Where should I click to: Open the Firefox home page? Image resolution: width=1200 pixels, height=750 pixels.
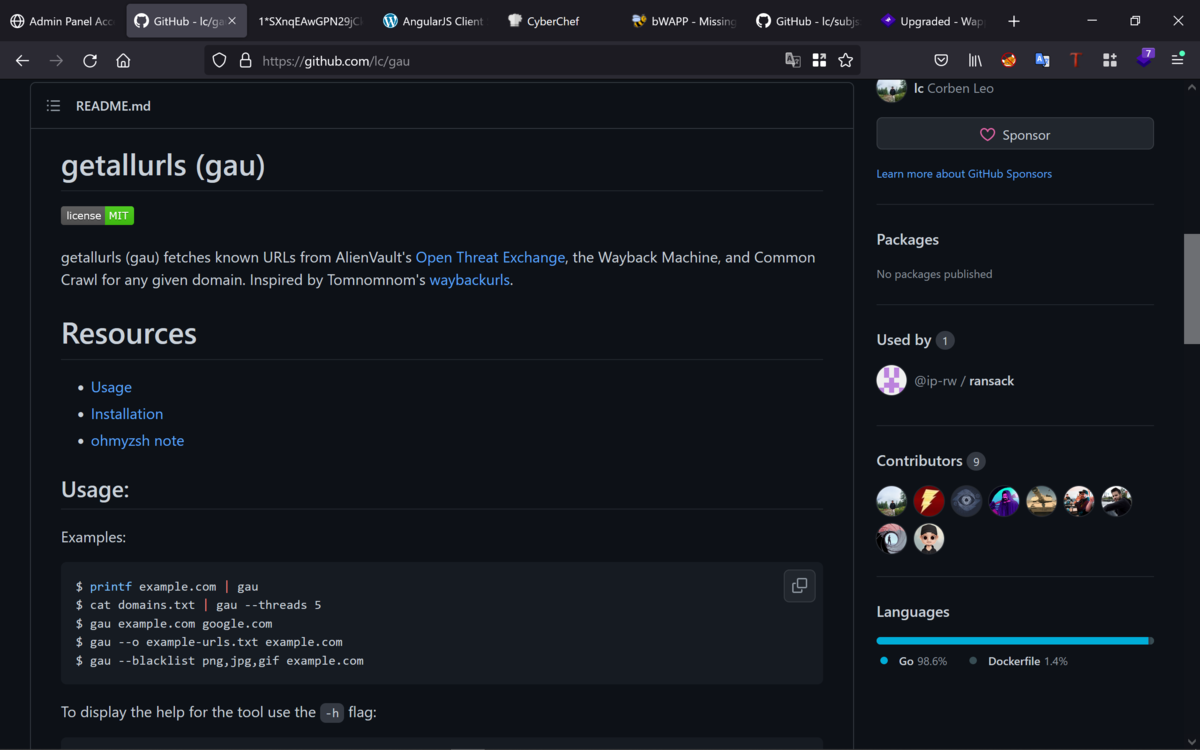click(x=123, y=60)
